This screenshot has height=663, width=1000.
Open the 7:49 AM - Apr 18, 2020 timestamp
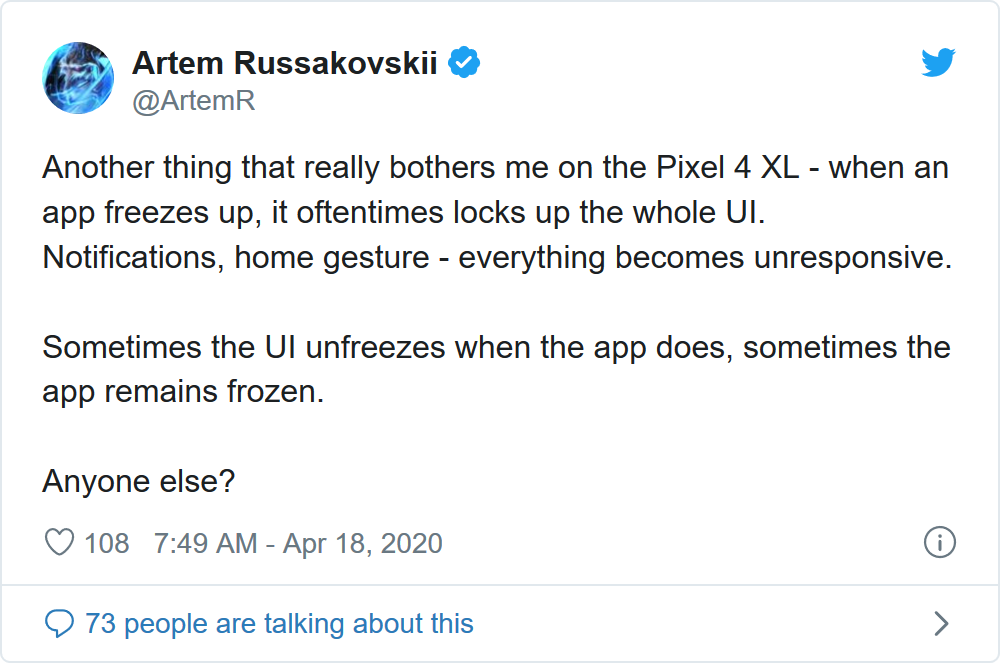[x=298, y=543]
